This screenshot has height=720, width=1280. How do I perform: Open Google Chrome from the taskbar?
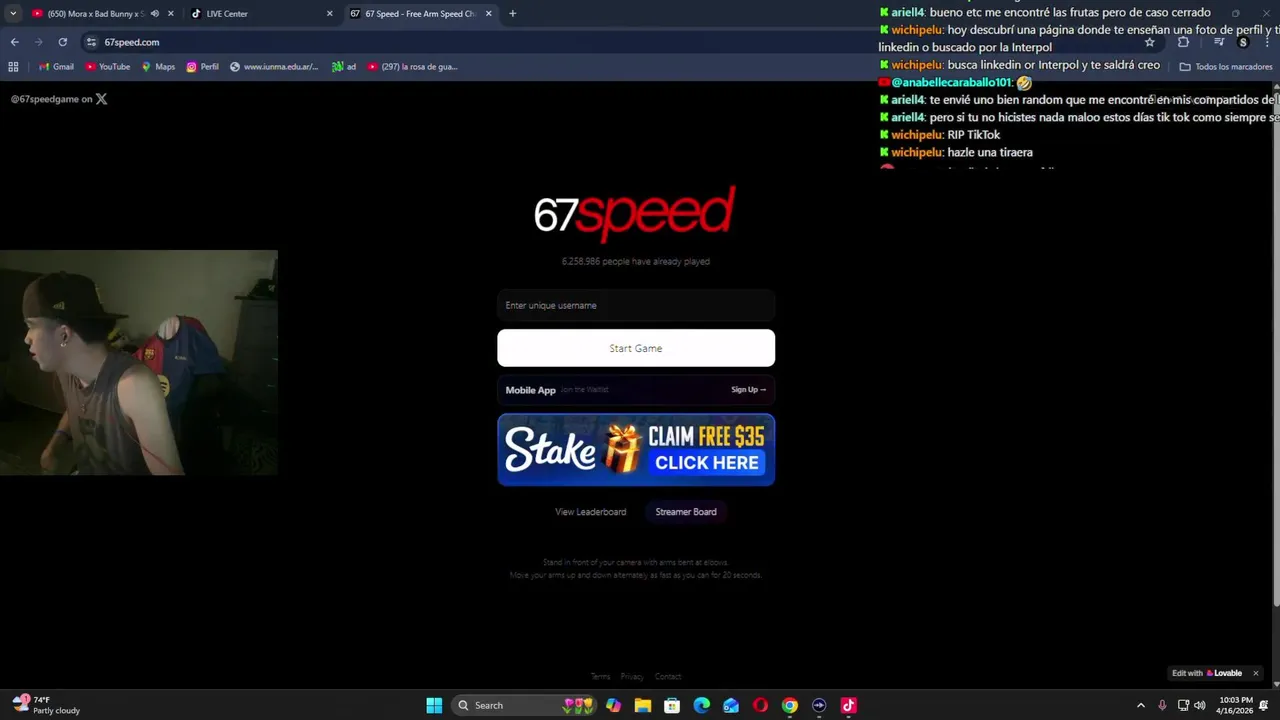(x=790, y=705)
